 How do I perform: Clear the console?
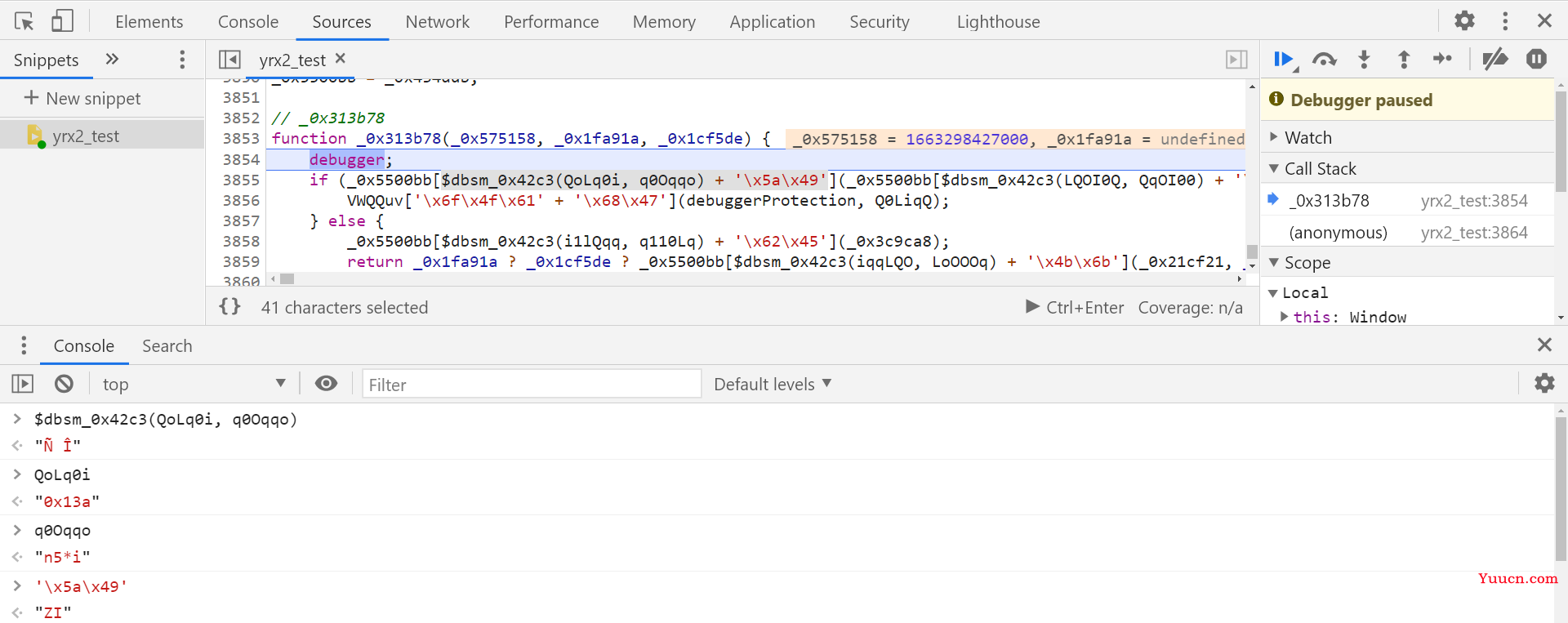(64, 384)
